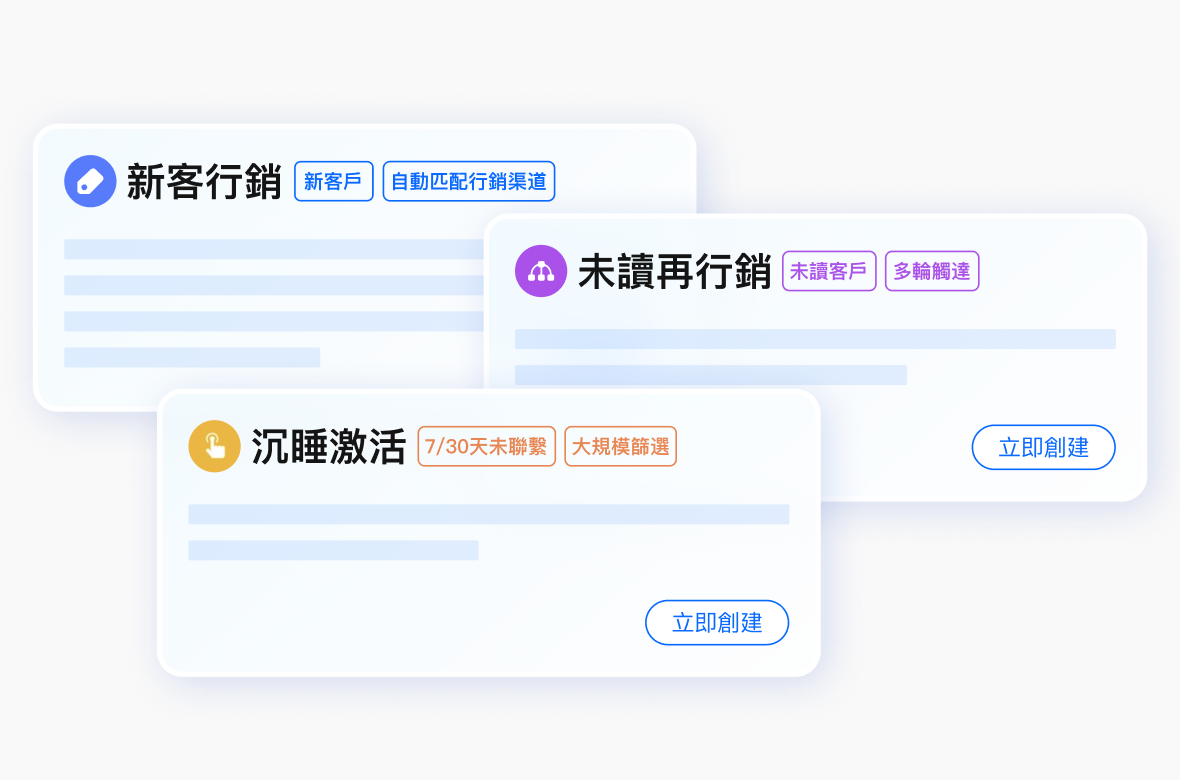Image resolution: width=1180 pixels, height=780 pixels.
Task: Select the 自動匹配行銷渠道 tag
Action: pyautogui.click(x=469, y=181)
